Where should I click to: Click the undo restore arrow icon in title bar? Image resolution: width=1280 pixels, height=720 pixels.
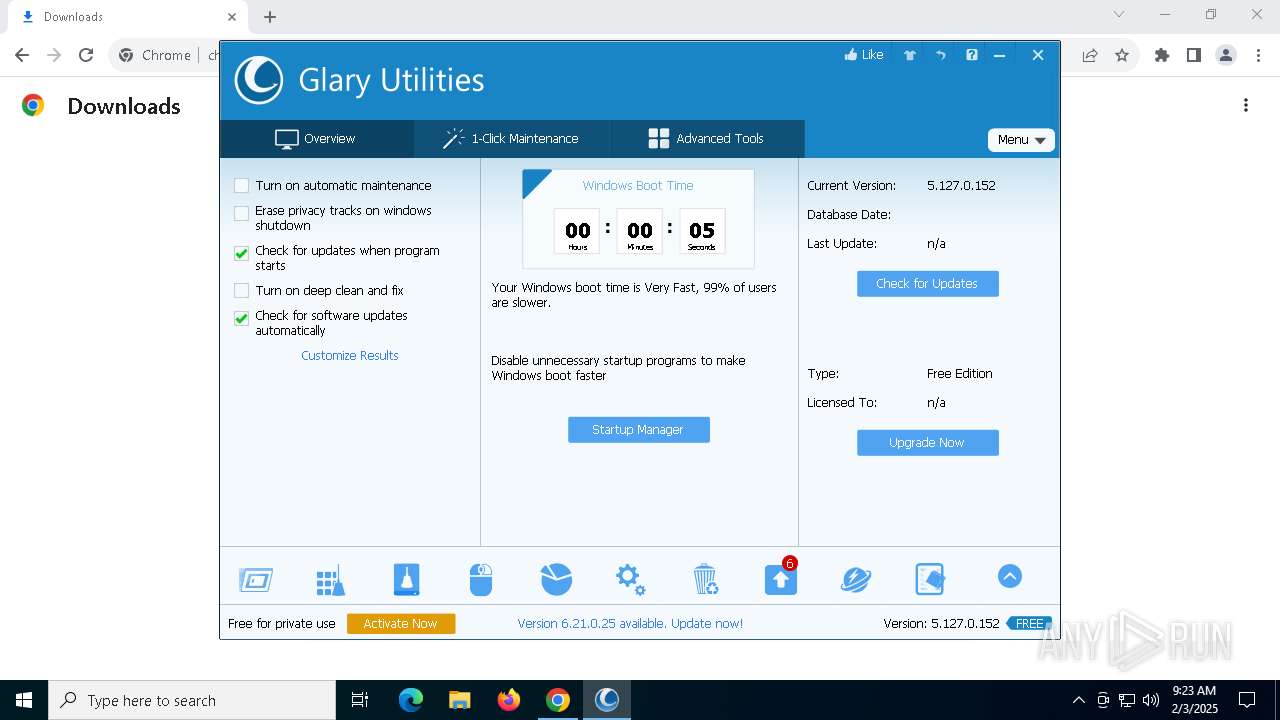pos(941,55)
